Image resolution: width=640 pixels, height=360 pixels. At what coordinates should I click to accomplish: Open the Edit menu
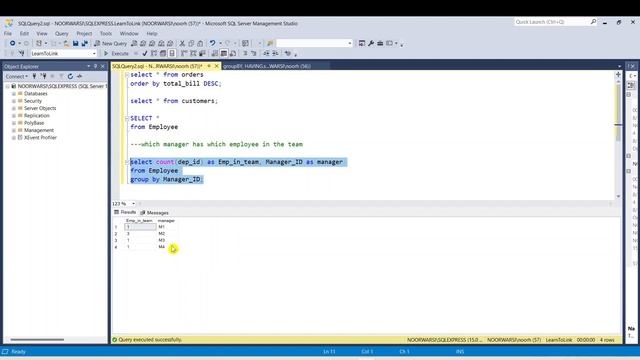point(24,33)
